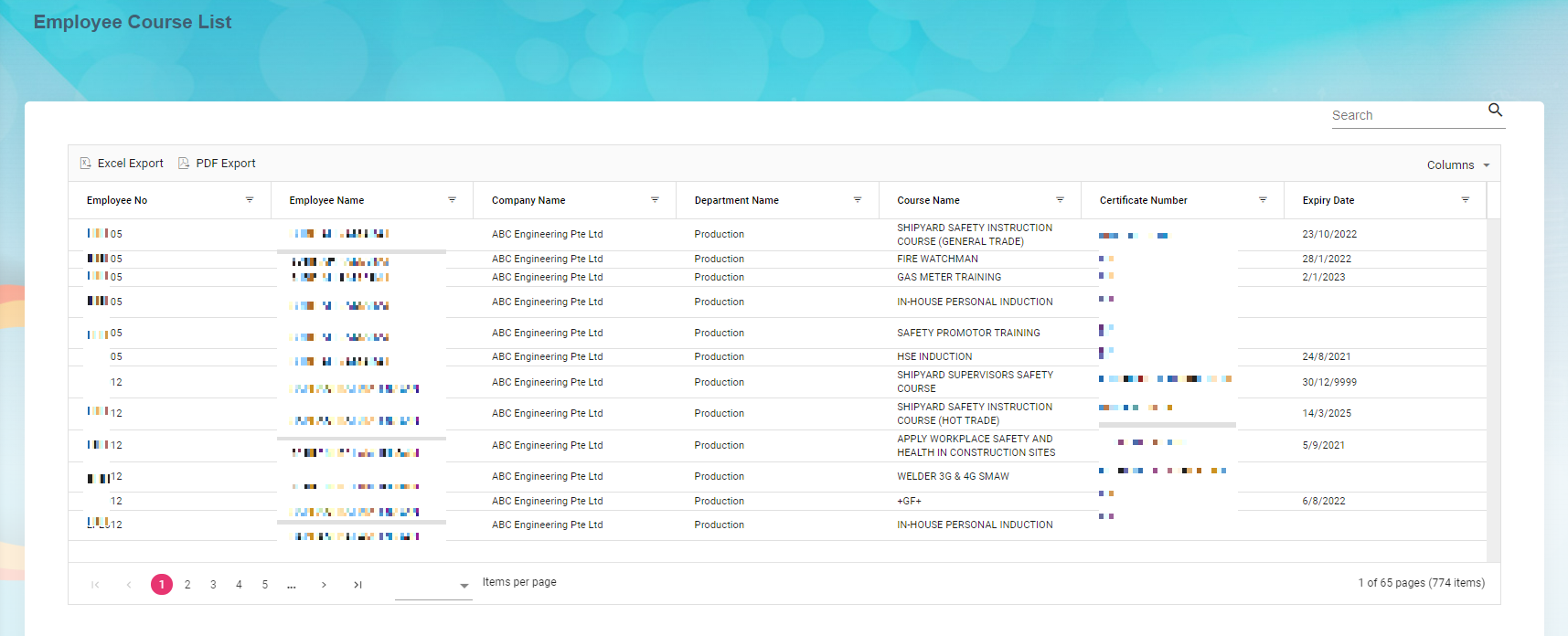The image size is (1568, 636).
Task: Click the table's vertical scrollbar
Action: tap(1493, 384)
